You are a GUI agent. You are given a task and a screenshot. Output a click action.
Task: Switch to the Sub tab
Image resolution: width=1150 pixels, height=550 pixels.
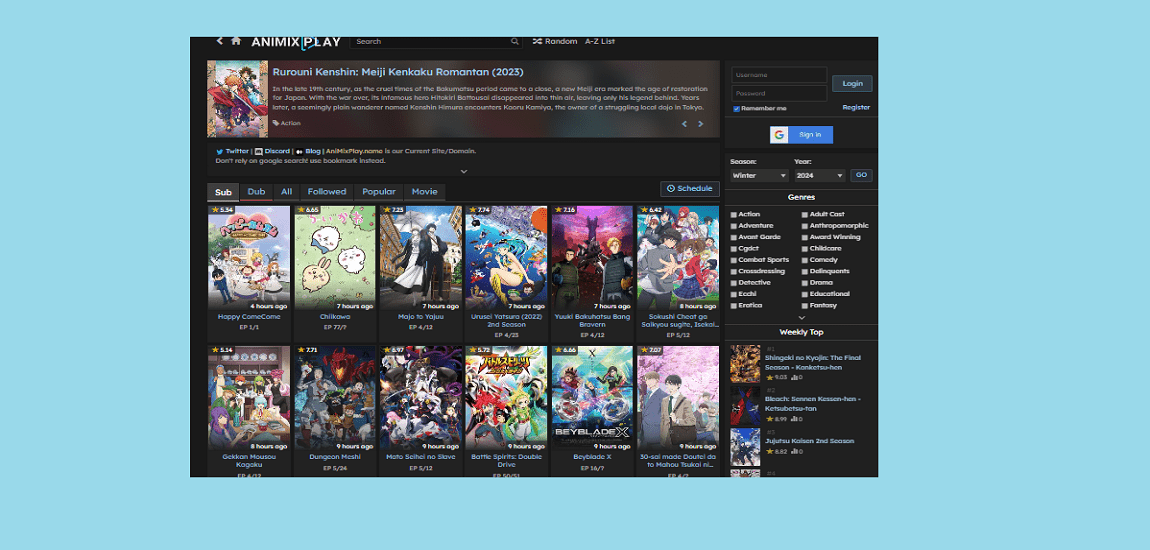tap(223, 192)
